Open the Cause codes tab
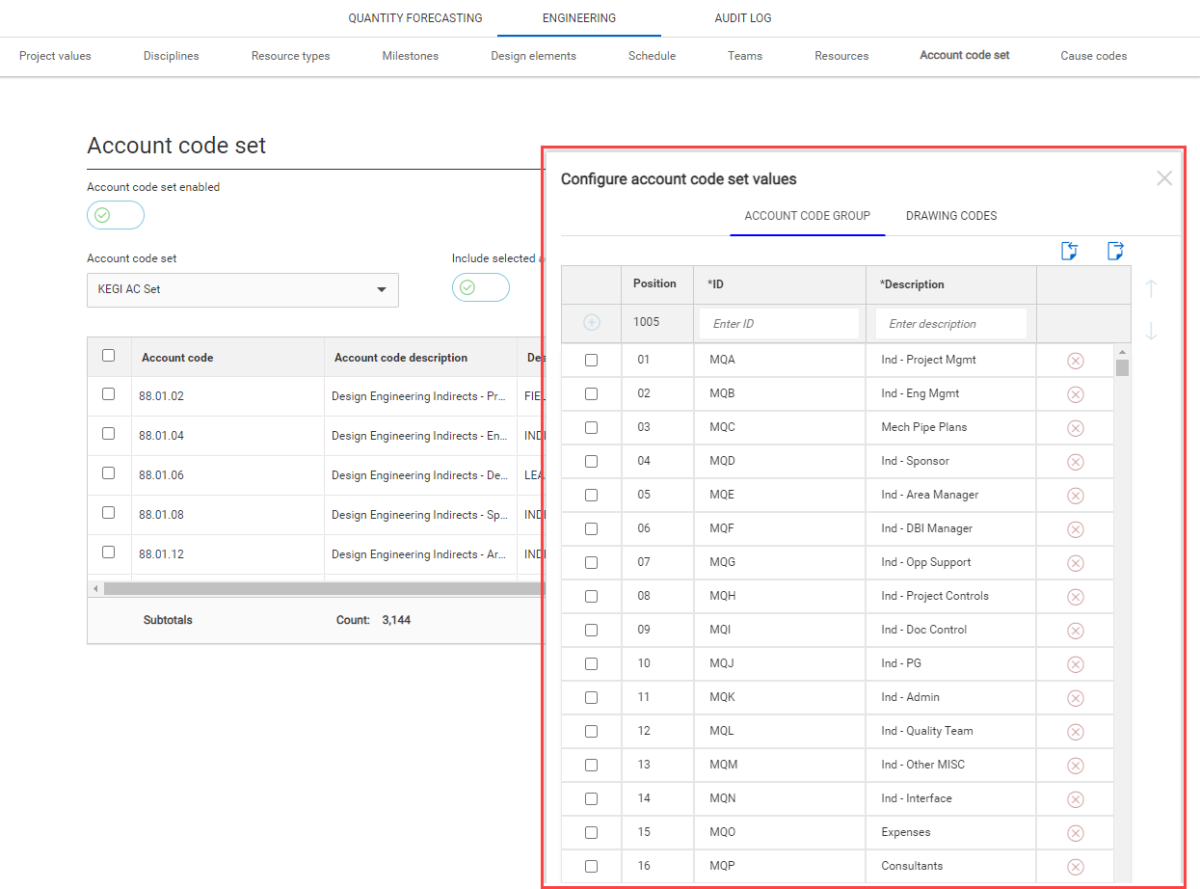 [1093, 56]
